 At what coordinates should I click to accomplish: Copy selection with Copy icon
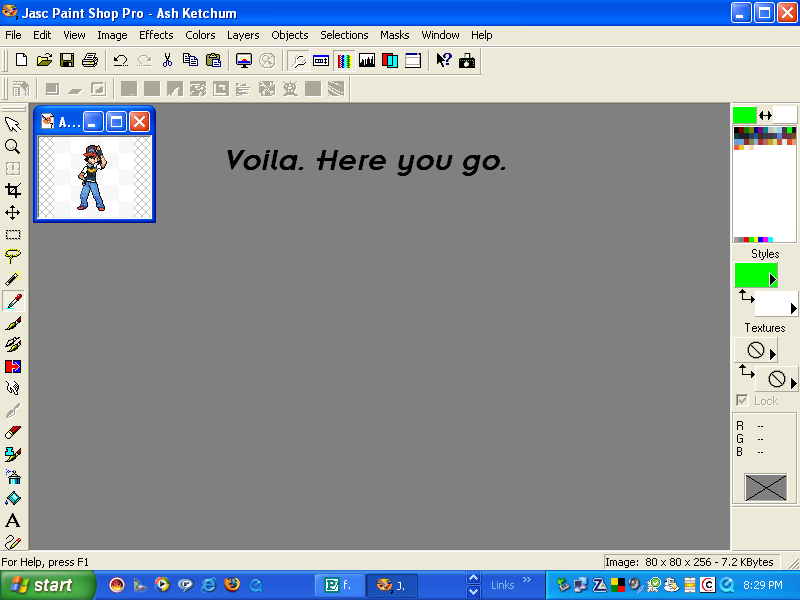click(190, 60)
